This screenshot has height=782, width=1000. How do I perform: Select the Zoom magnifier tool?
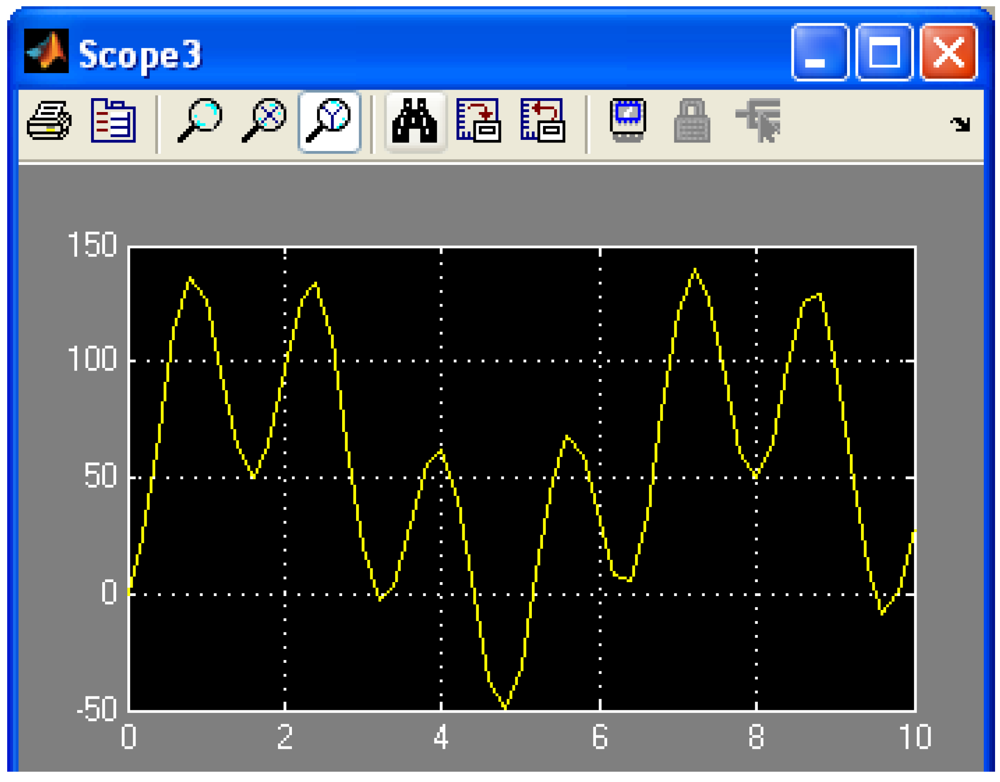(x=199, y=123)
